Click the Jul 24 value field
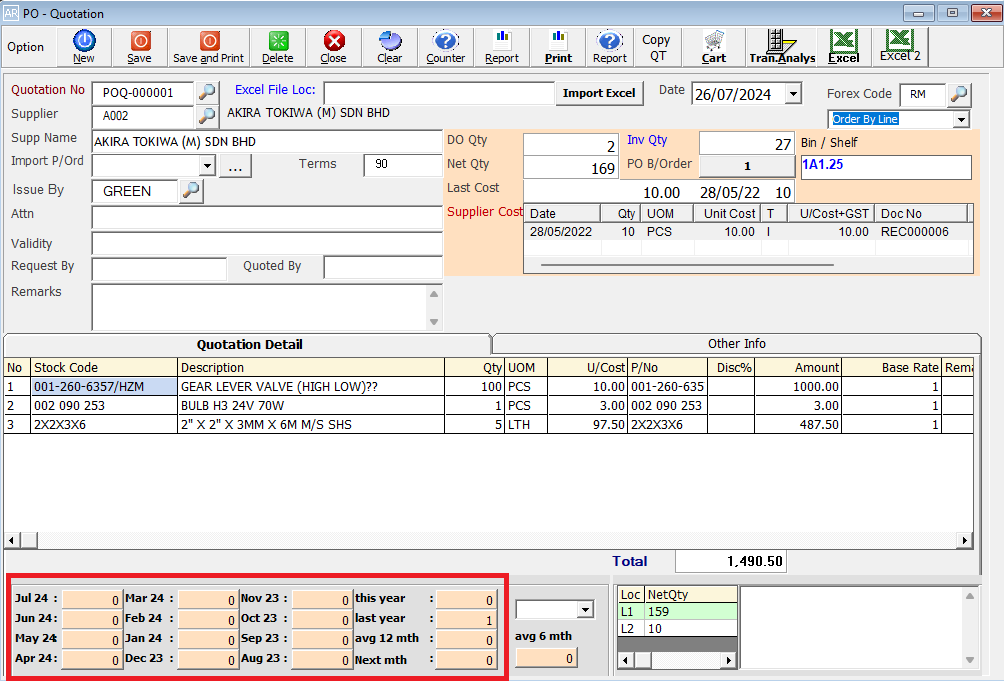1004x681 pixels. (92, 600)
